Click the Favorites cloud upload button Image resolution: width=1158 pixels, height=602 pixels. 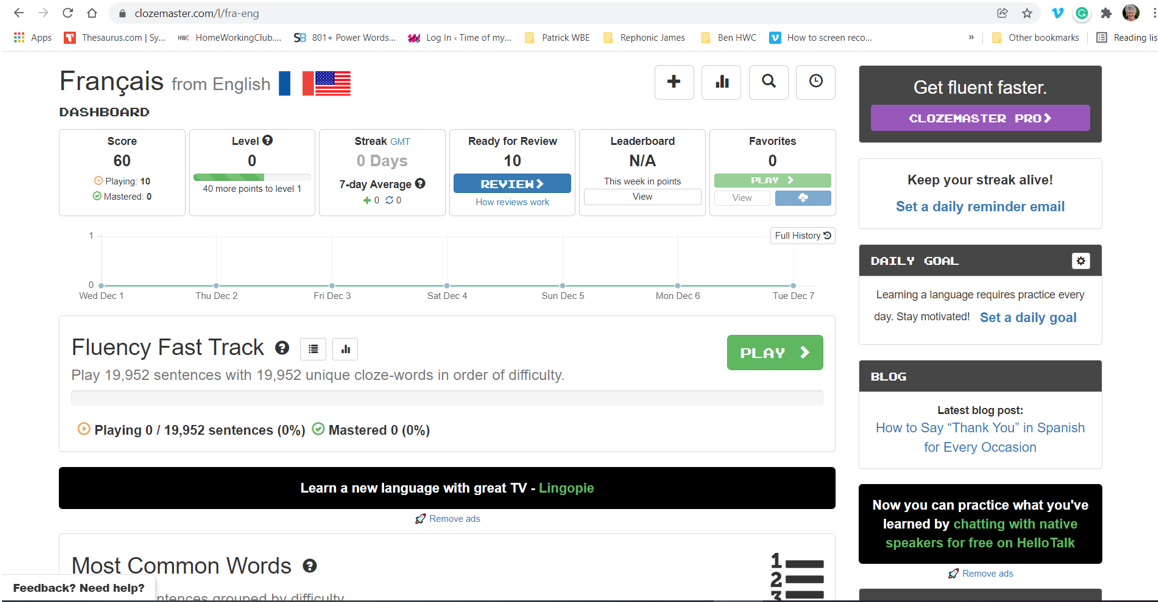click(x=803, y=198)
